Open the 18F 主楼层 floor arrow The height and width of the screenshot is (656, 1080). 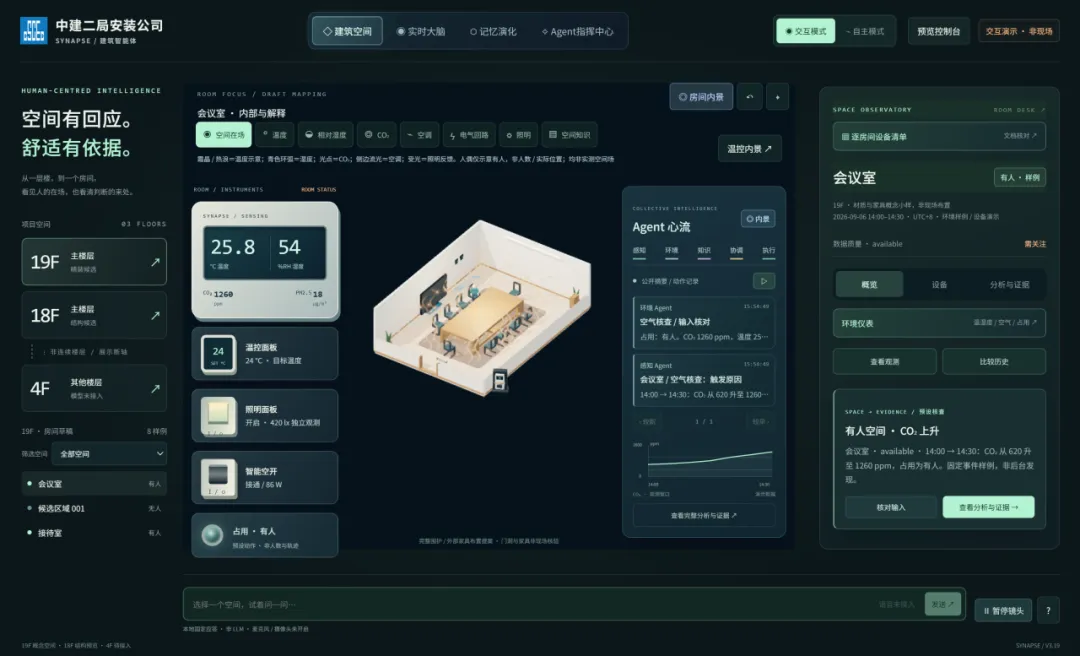(x=155, y=315)
